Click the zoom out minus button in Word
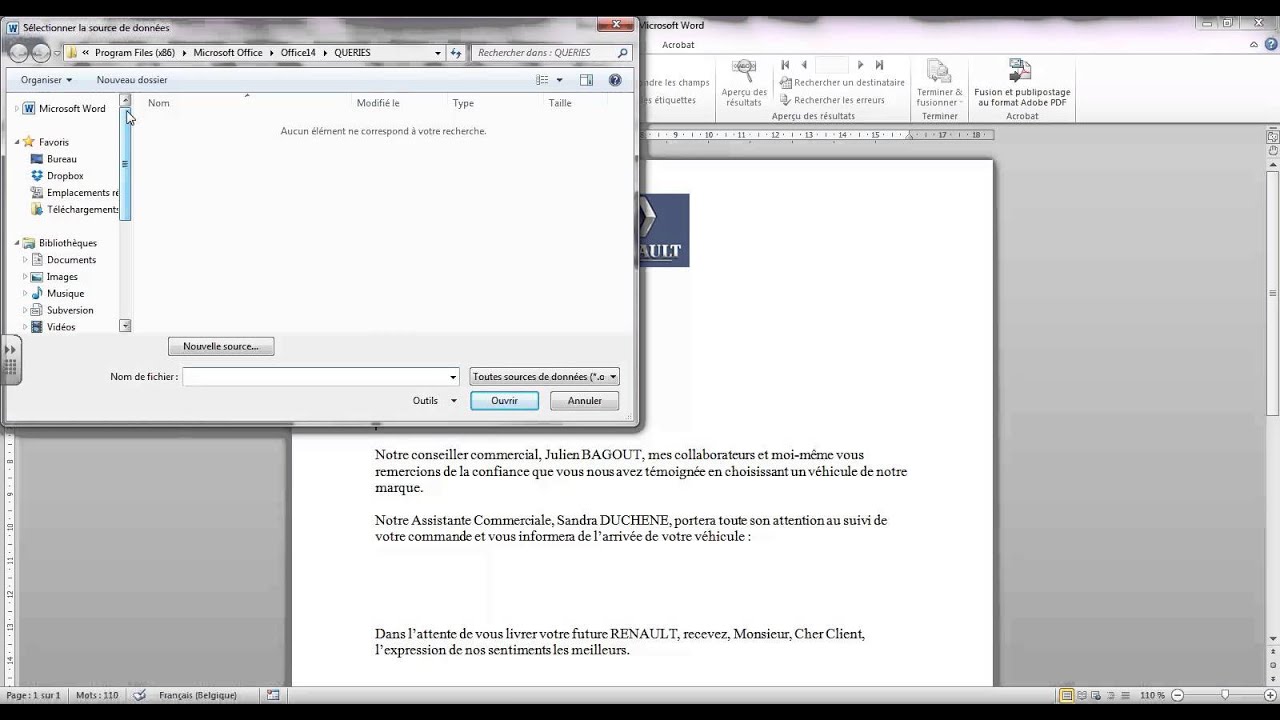This screenshot has width=1280, height=720. [x=1177, y=695]
